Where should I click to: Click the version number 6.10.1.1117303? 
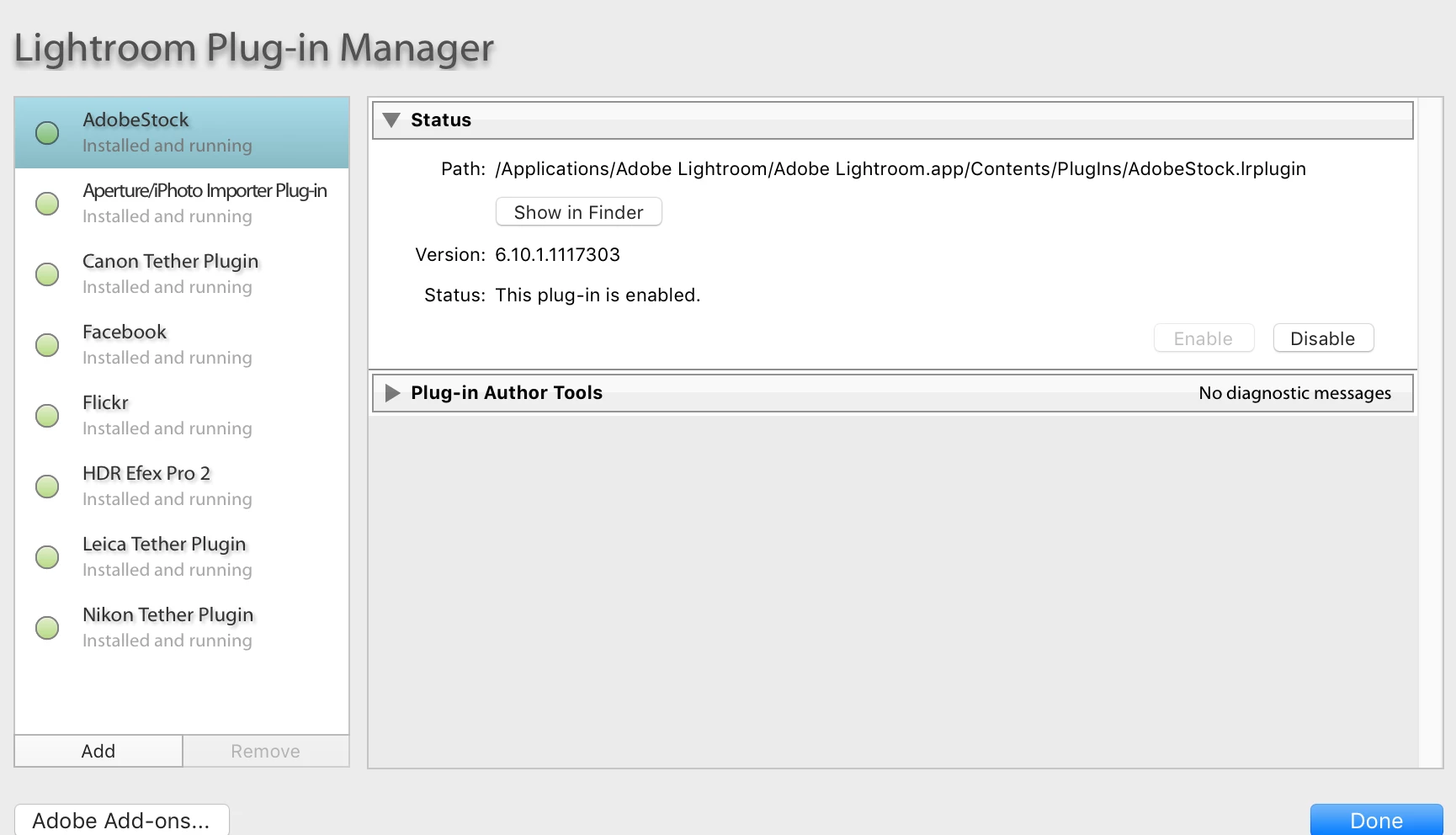[x=558, y=255]
